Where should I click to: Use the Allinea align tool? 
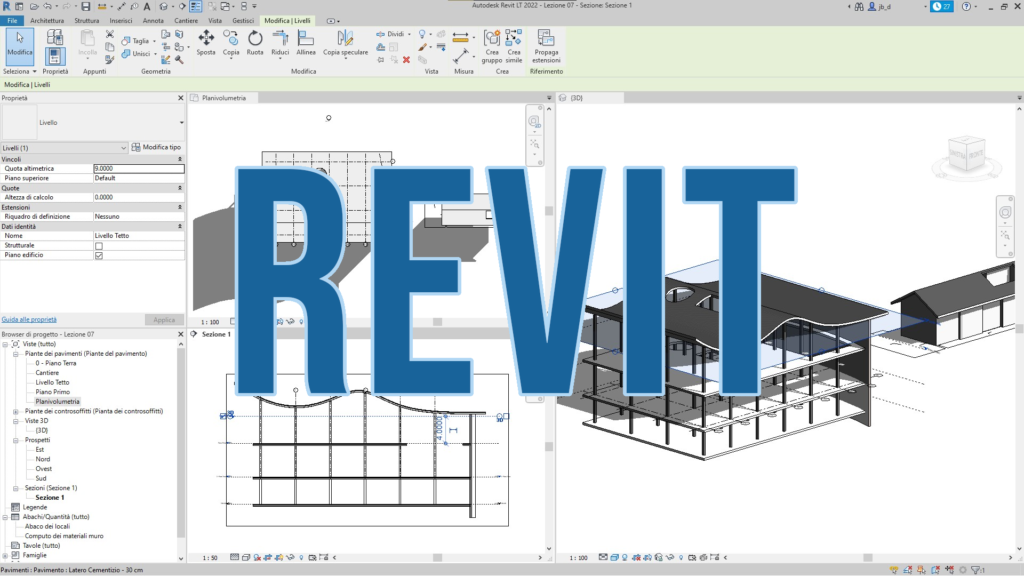pyautogui.click(x=306, y=43)
